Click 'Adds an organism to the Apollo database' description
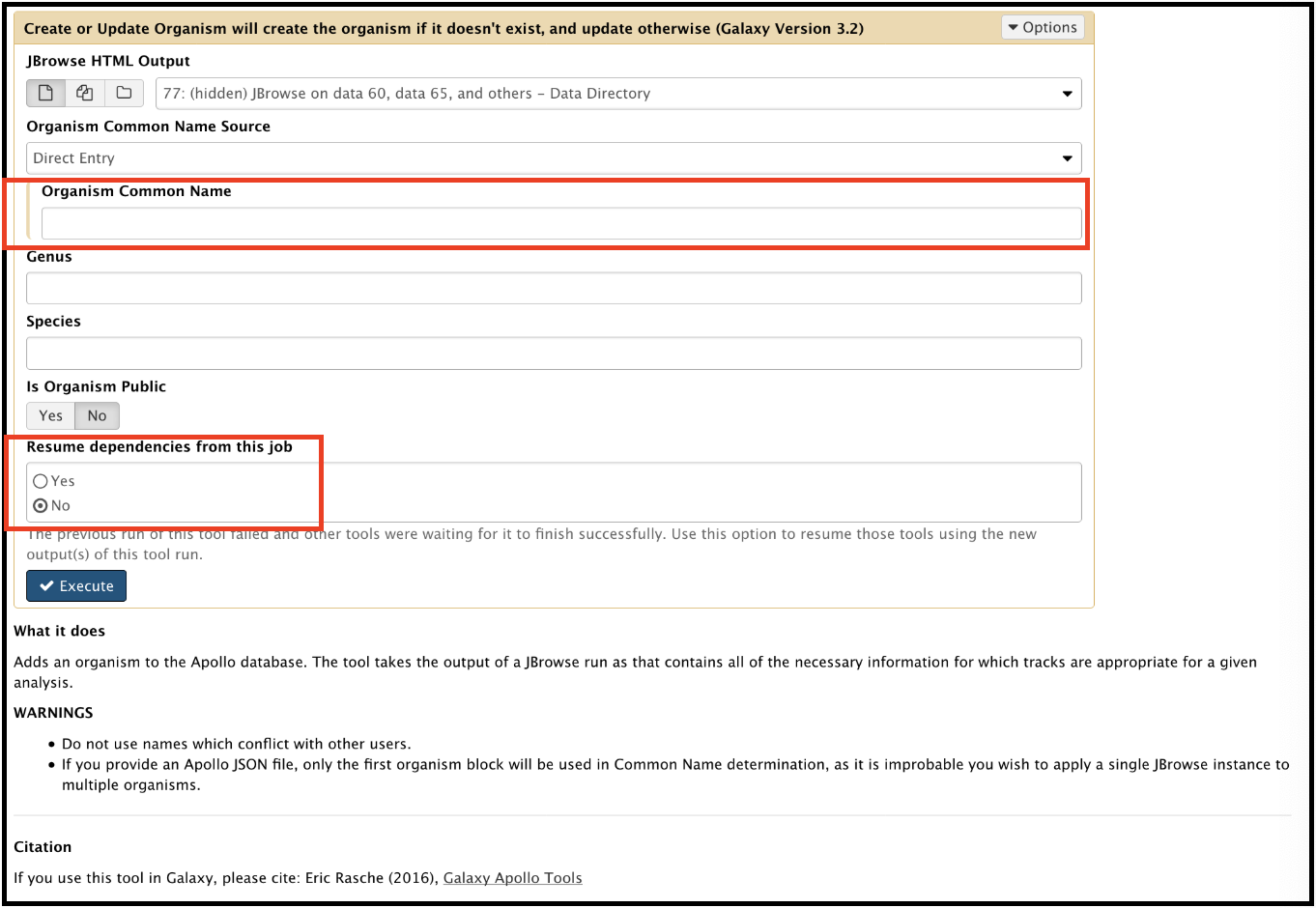 [x=635, y=672]
